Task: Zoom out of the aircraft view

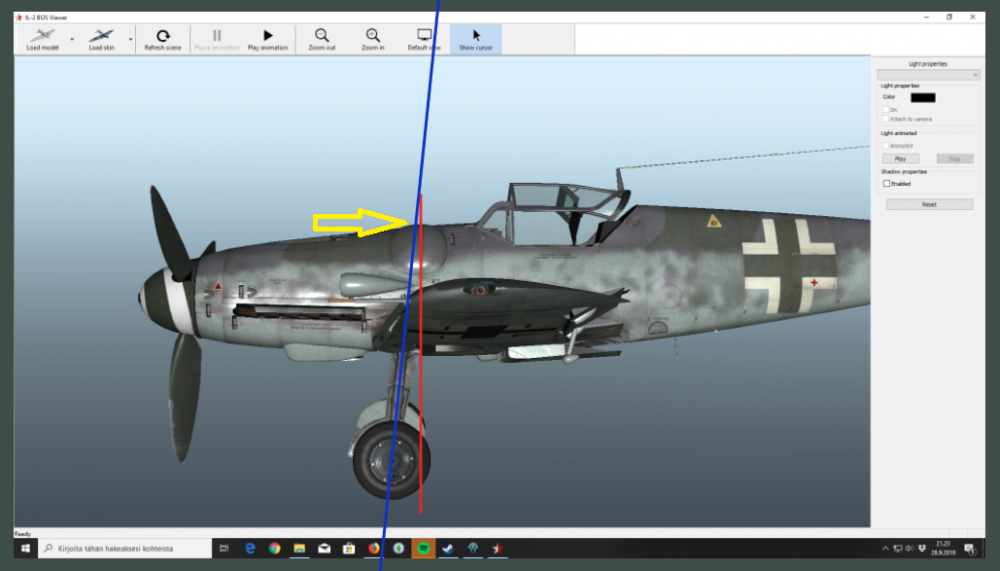Action: coord(322,39)
